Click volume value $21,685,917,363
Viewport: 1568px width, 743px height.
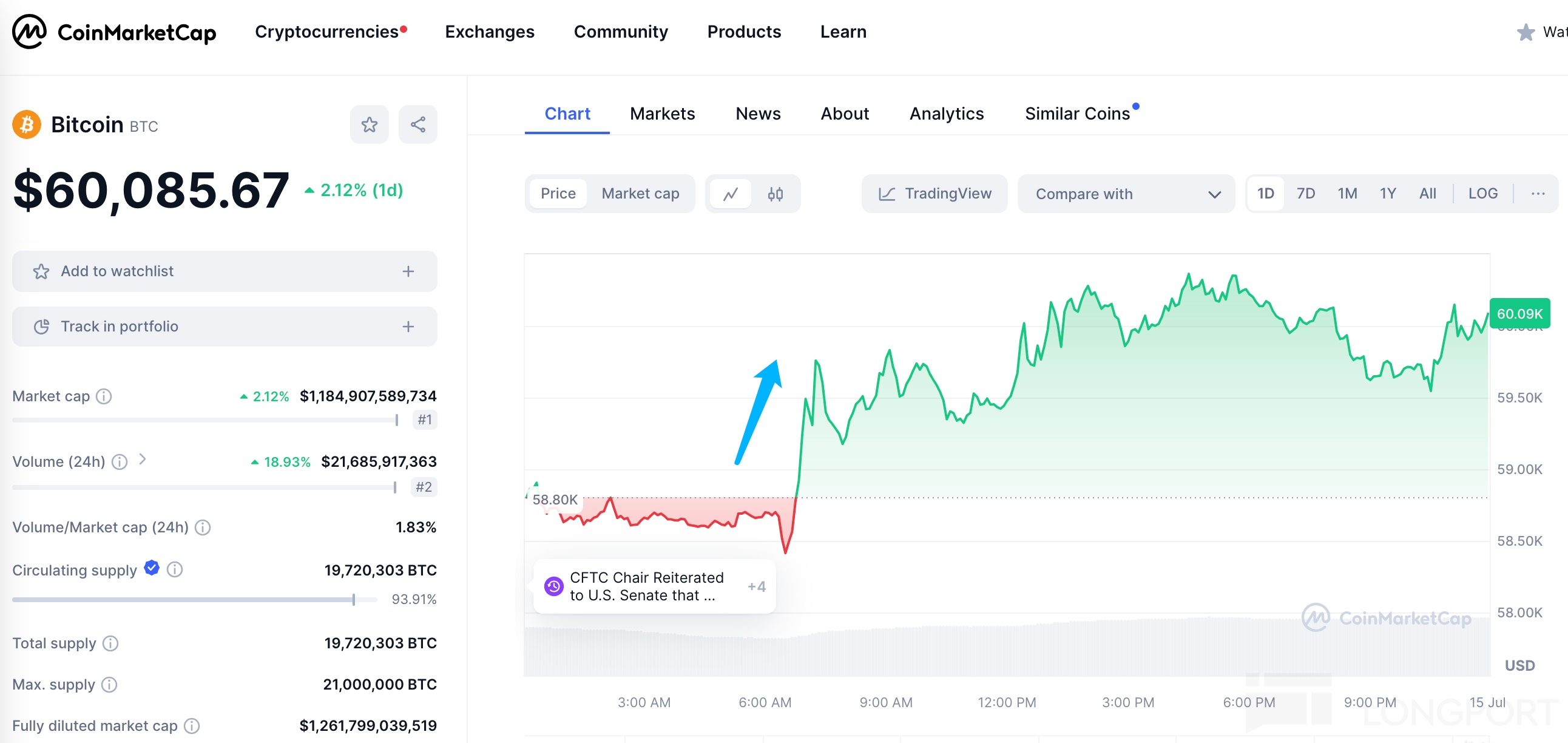(379, 461)
